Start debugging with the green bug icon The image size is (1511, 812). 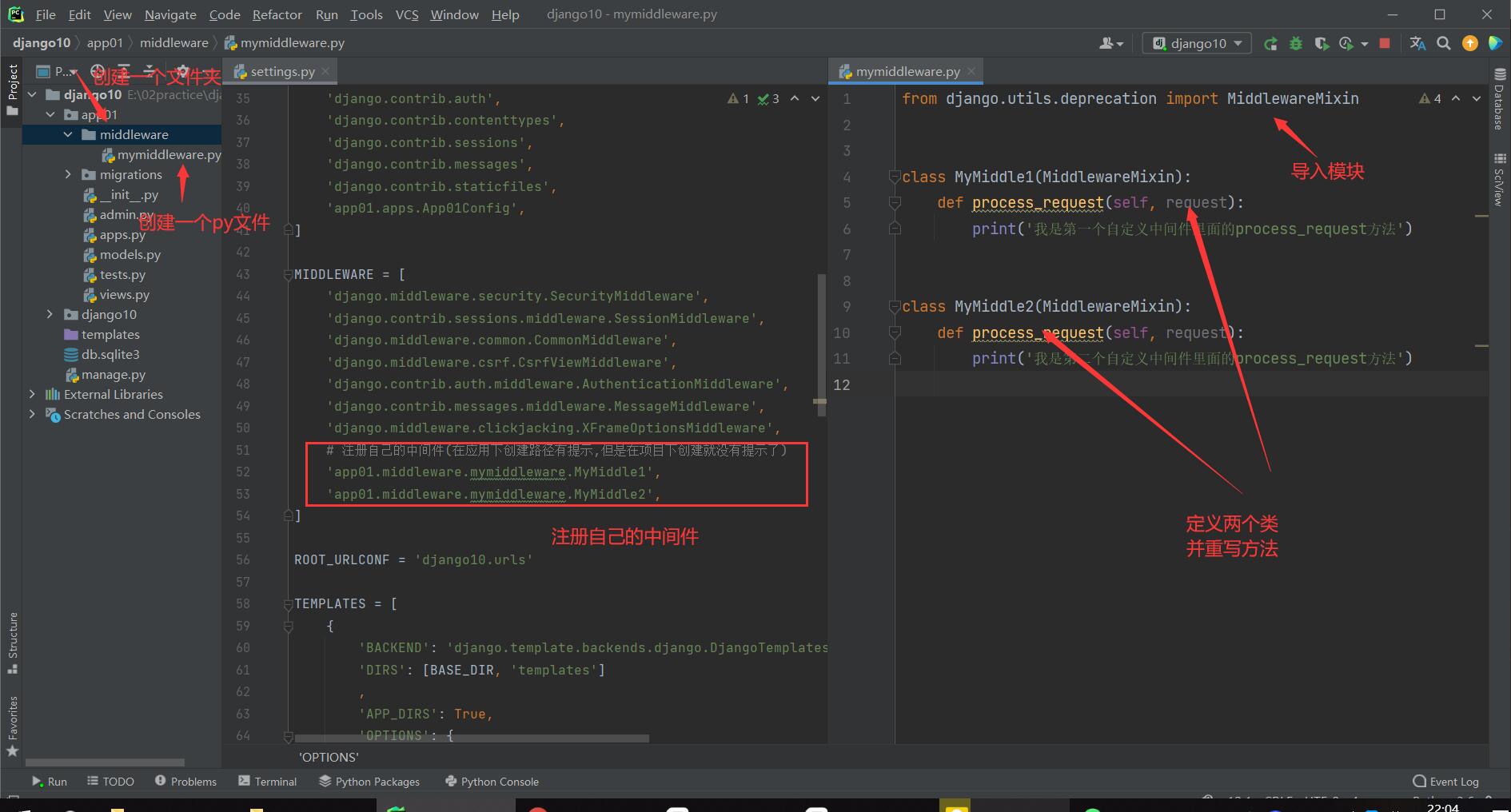tap(1296, 43)
